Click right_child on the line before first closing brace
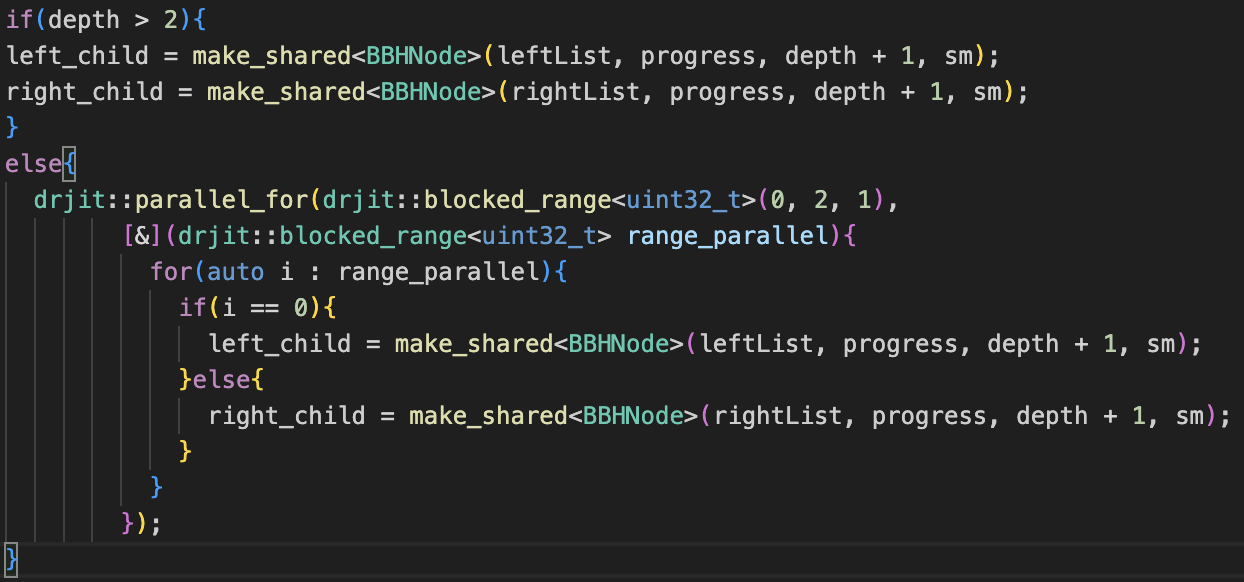Image resolution: width=1244 pixels, height=582 pixels. (85, 91)
